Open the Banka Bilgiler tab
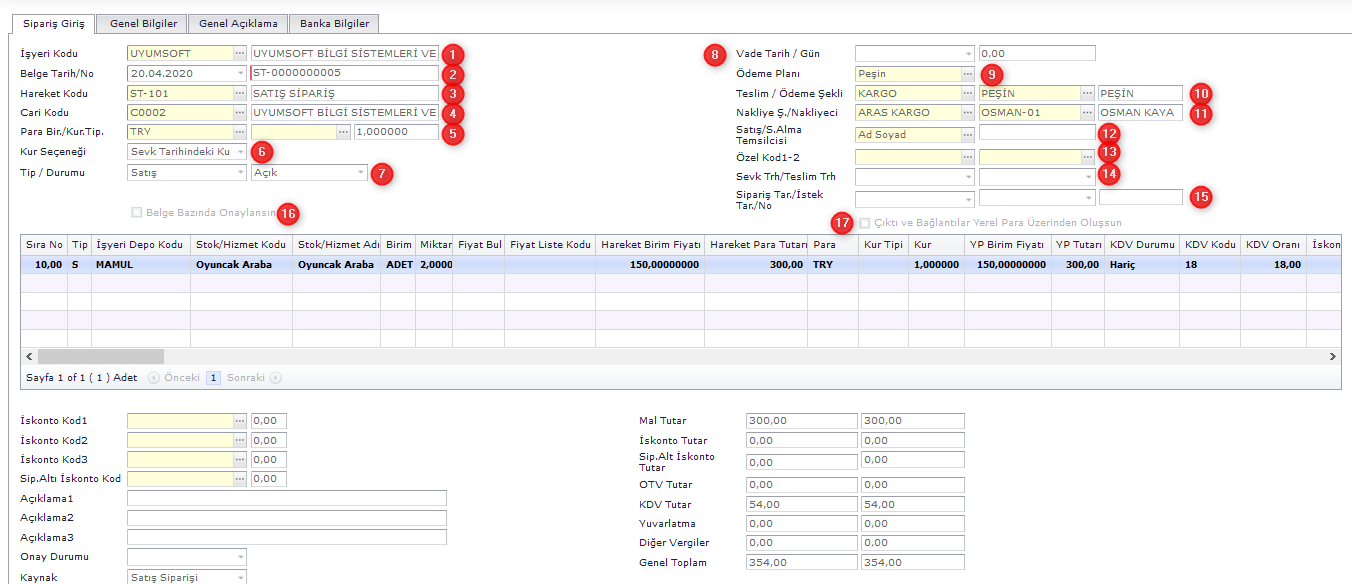 click(x=334, y=23)
